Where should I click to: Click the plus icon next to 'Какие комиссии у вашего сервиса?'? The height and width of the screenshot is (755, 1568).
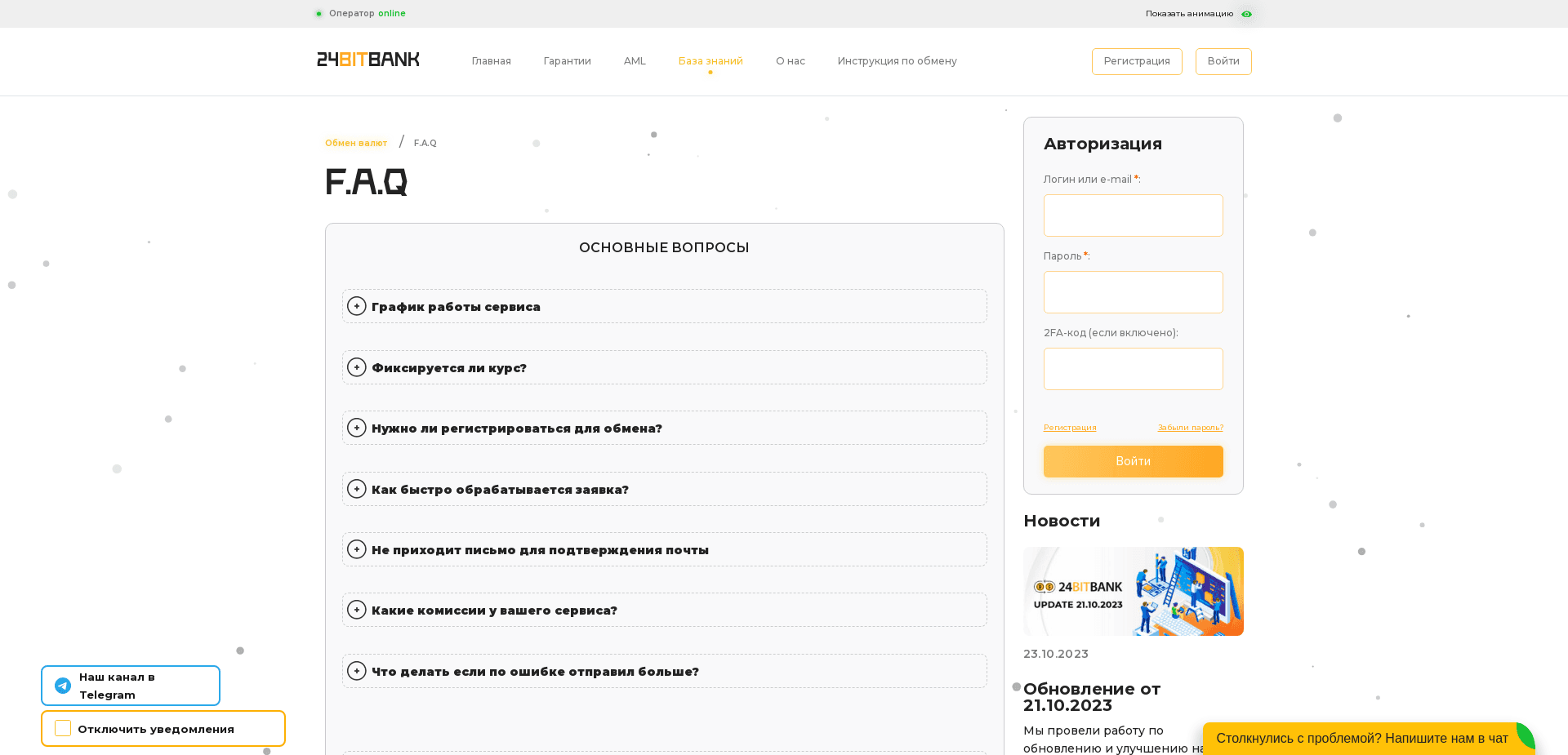coord(357,610)
